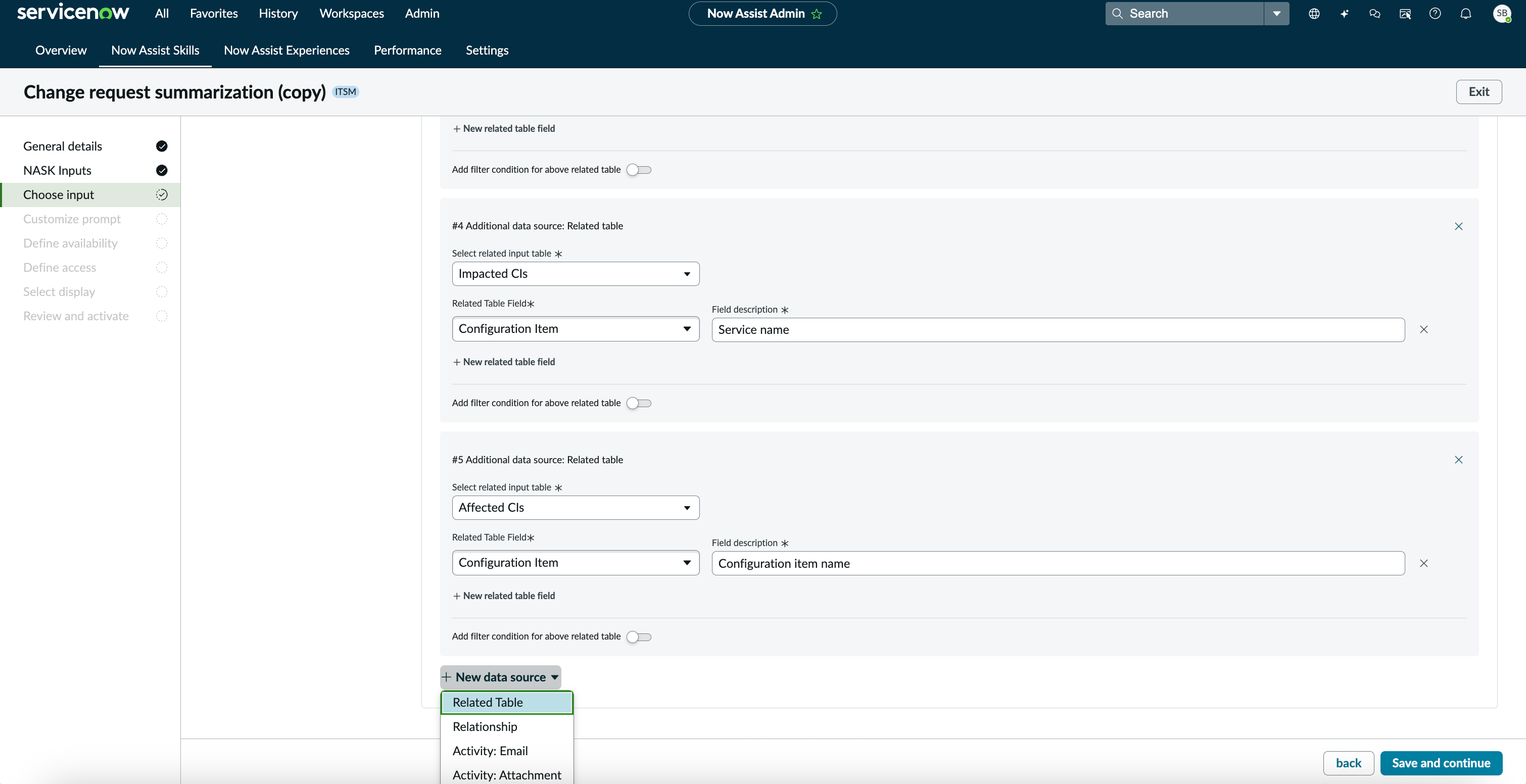Favorite the Now Assist Admin star icon
The width and height of the screenshot is (1526, 784).
pos(817,14)
